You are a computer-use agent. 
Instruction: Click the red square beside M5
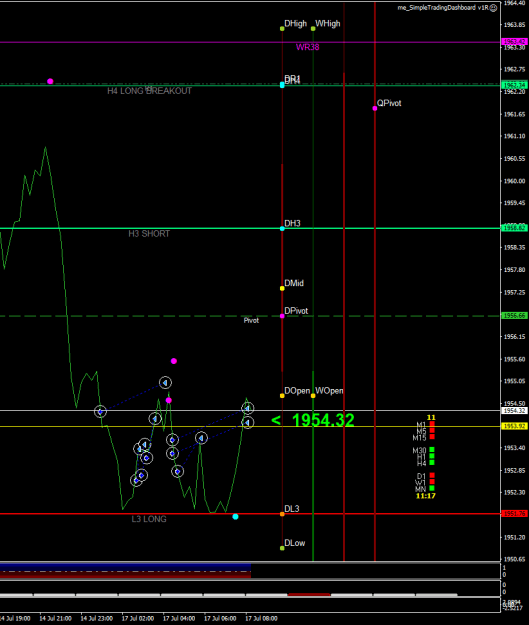432,430
